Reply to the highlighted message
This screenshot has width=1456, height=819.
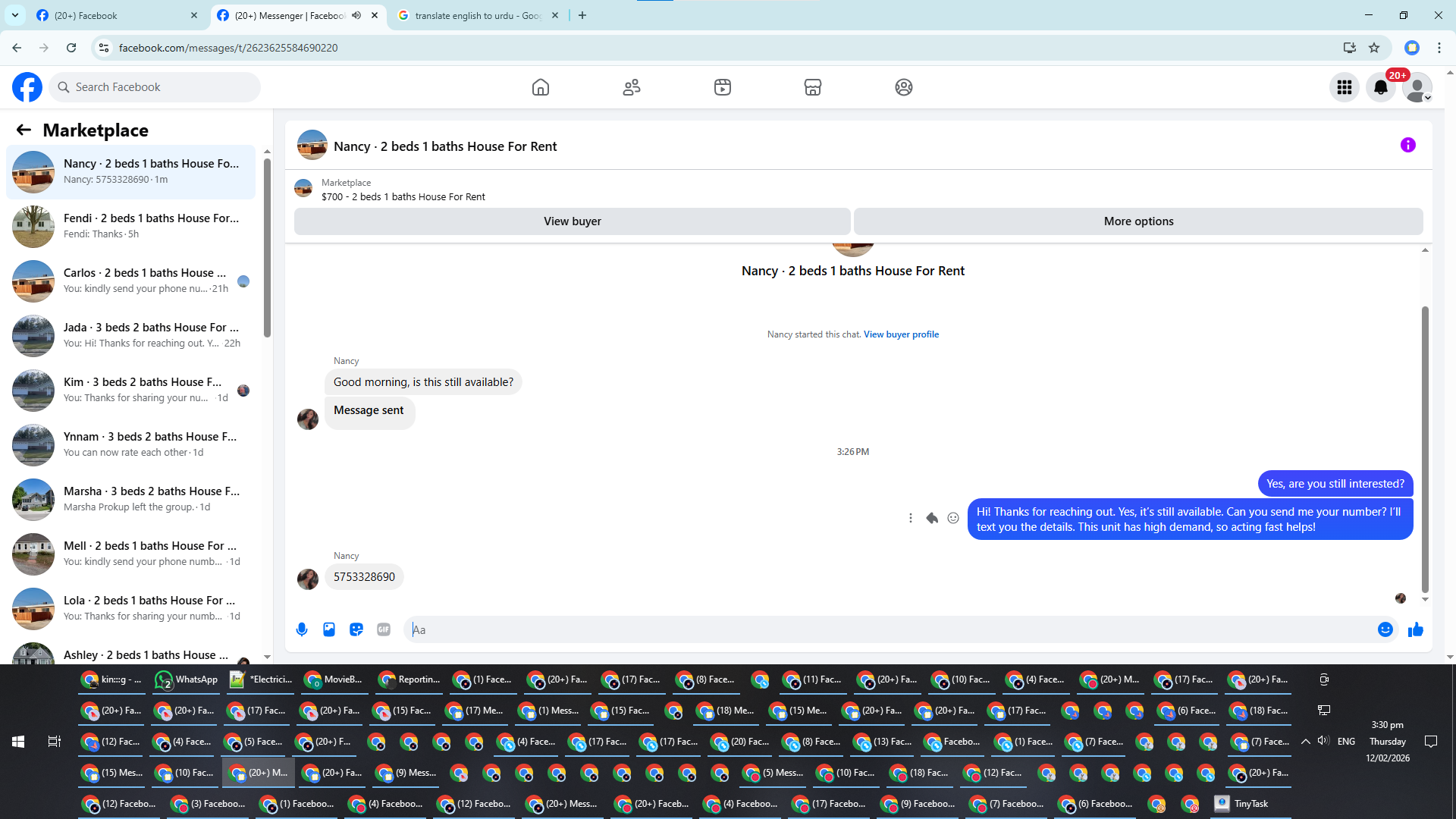(932, 518)
